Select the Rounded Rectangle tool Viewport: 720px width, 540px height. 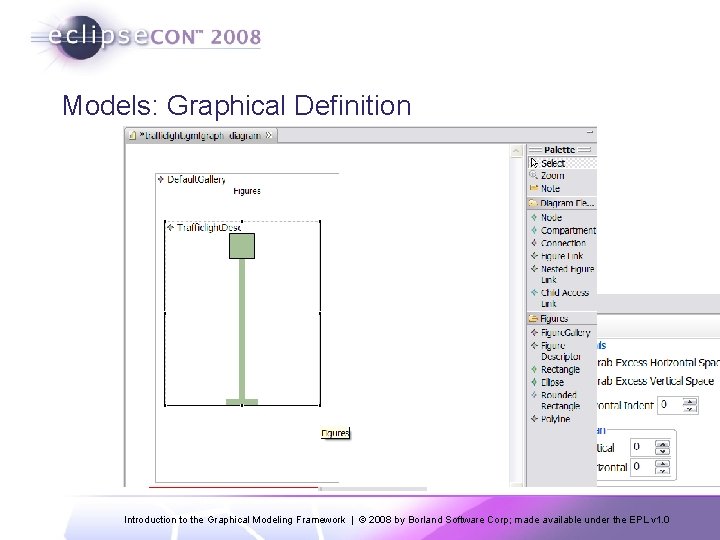click(x=562, y=400)
